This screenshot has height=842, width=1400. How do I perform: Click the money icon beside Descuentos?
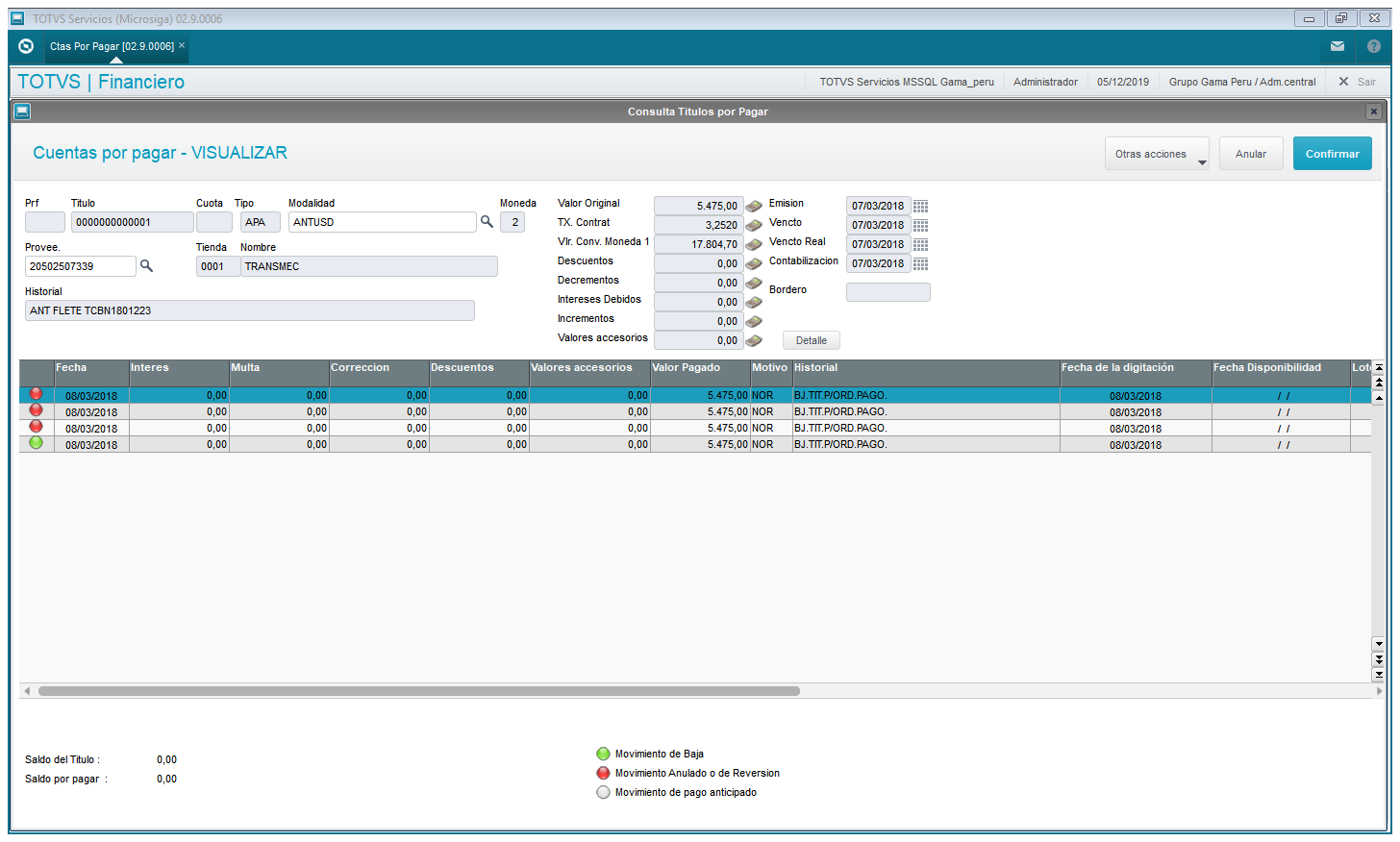(754, 263)
